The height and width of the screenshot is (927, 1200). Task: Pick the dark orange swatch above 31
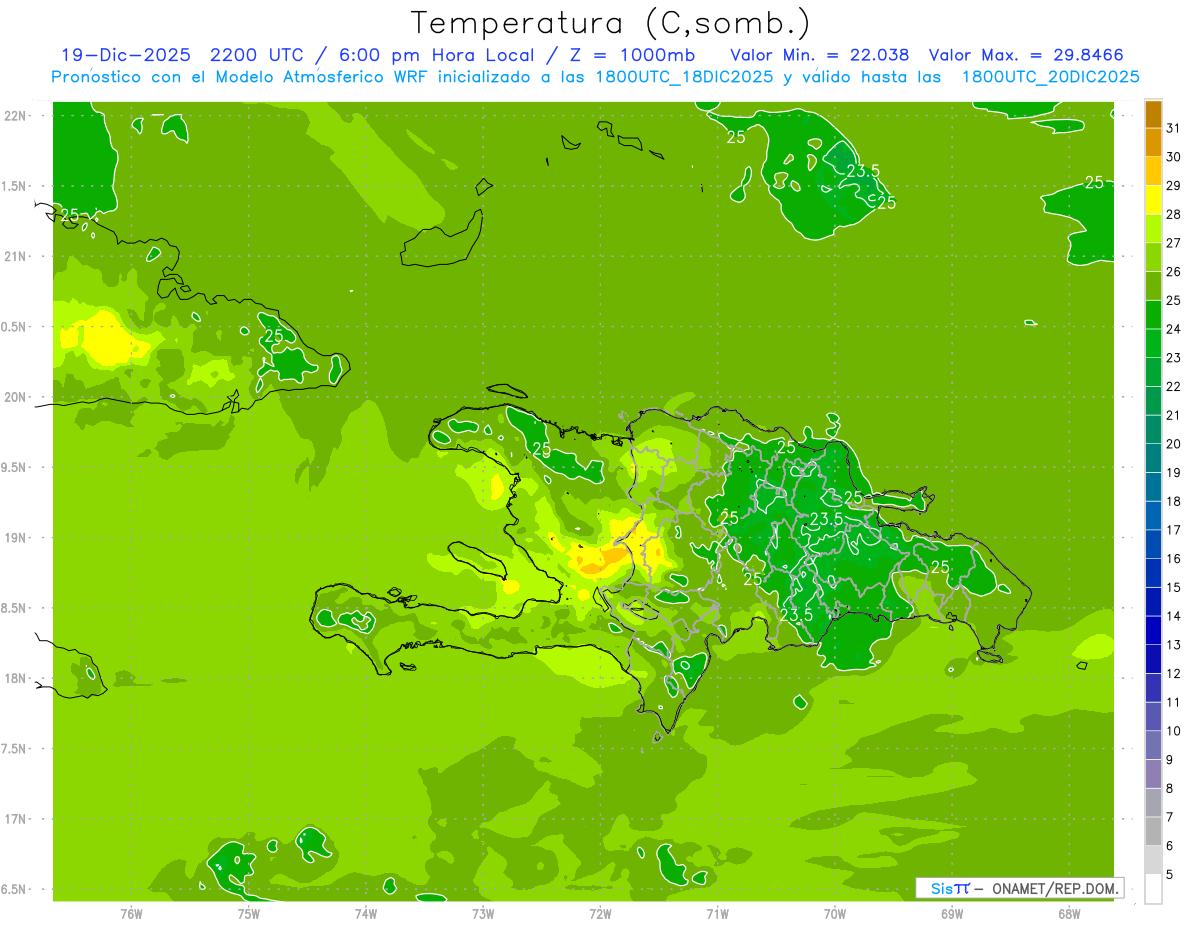[x=1153, y=114]
